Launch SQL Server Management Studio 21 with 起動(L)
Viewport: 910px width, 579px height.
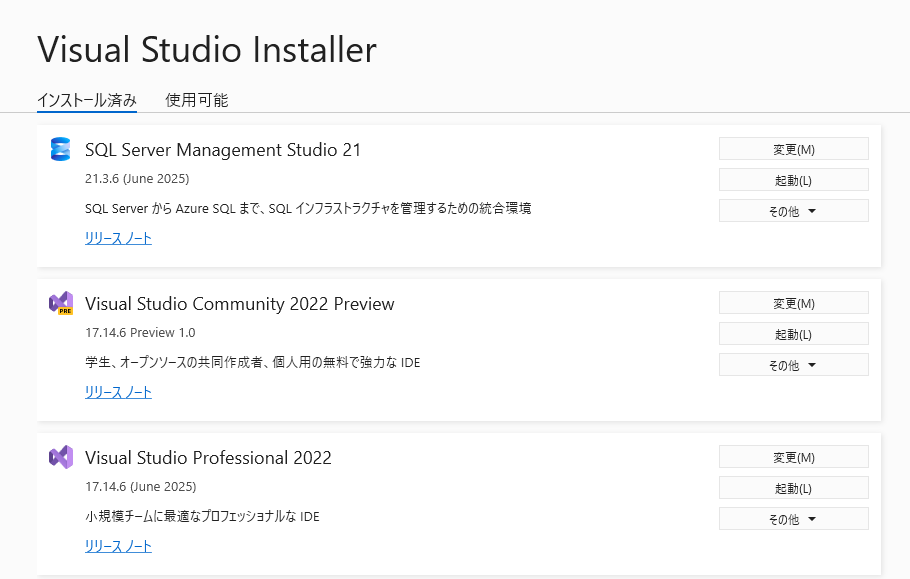pyautogui.click(x=793, y=180)
